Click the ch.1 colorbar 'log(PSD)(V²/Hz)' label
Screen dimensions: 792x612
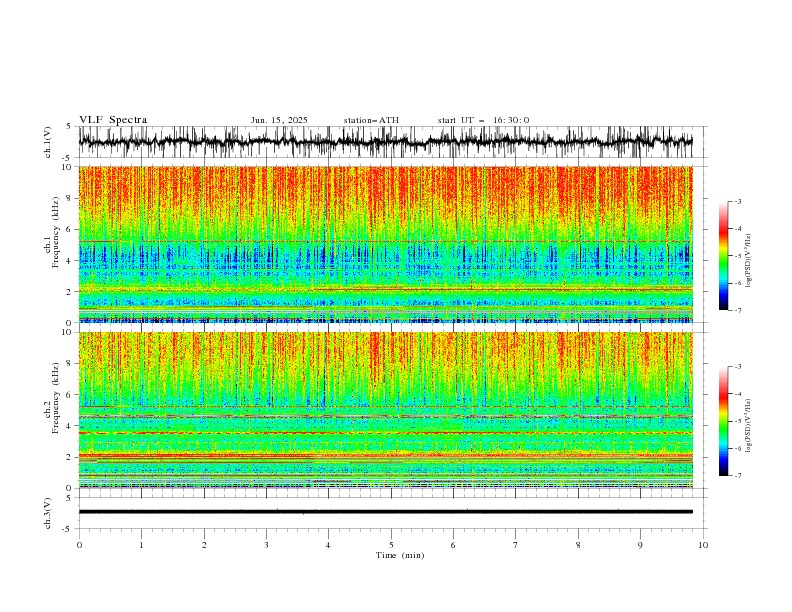[x=748, y=261]
